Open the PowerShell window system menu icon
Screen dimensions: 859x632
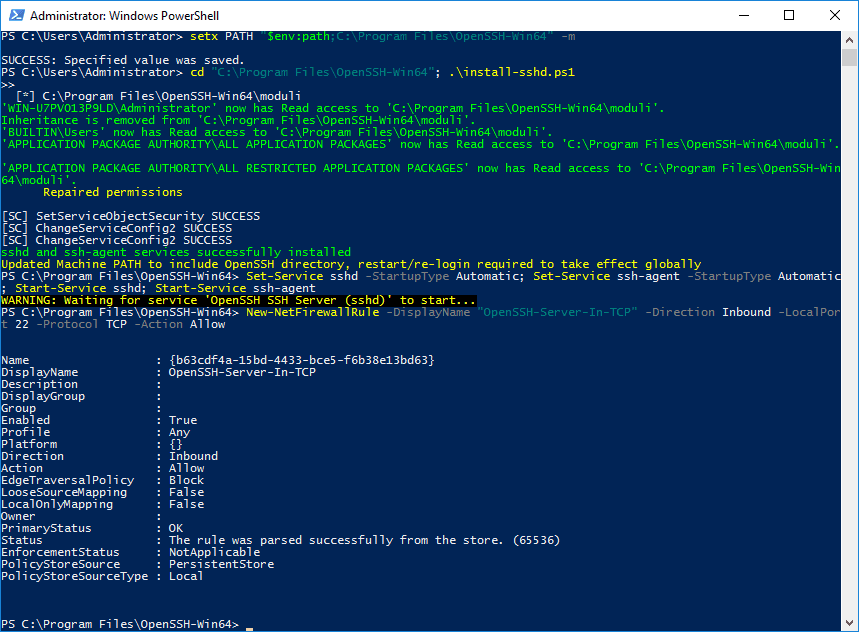17,15
